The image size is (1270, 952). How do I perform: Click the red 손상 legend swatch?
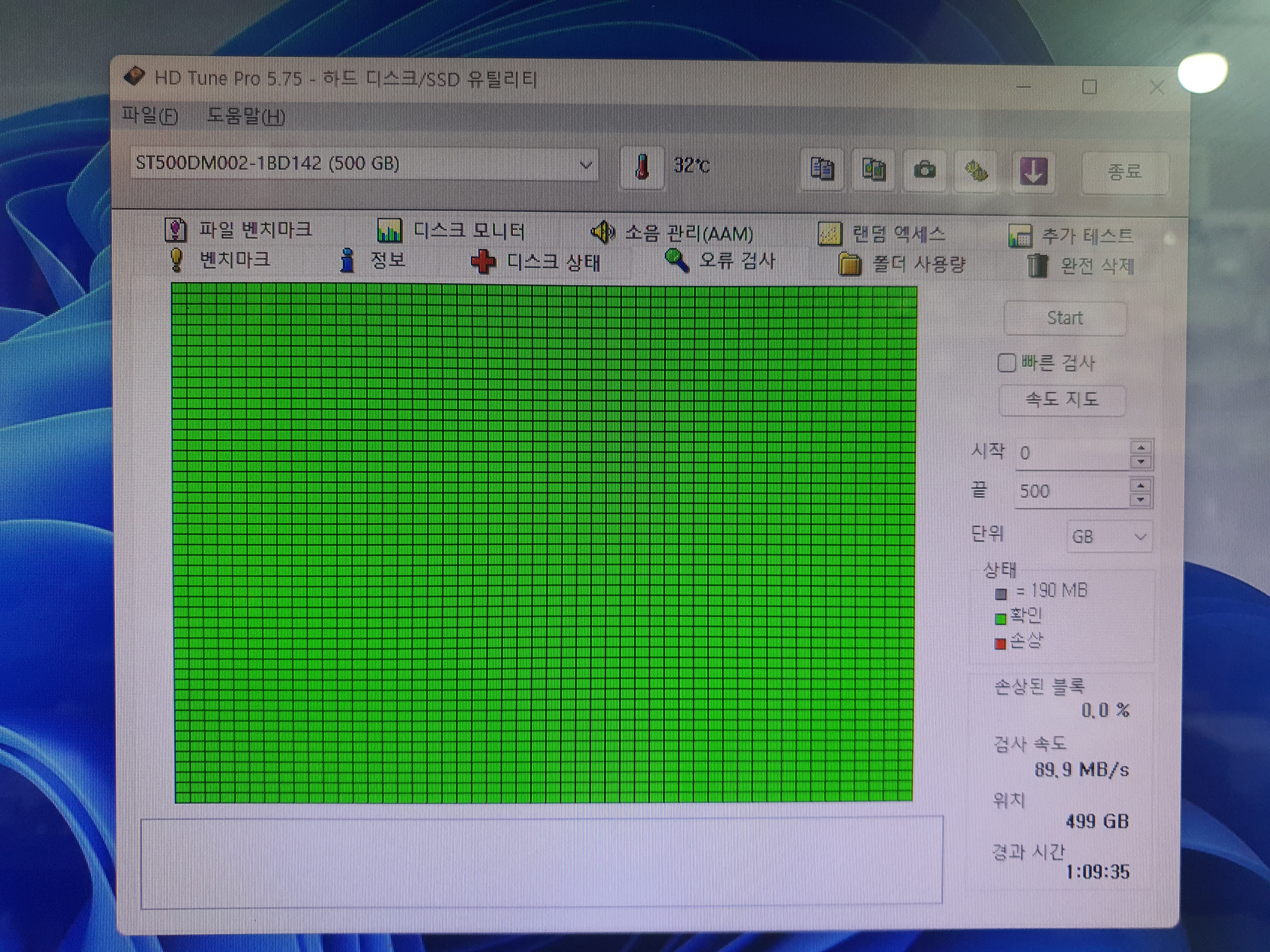(x=1000, y=643)
